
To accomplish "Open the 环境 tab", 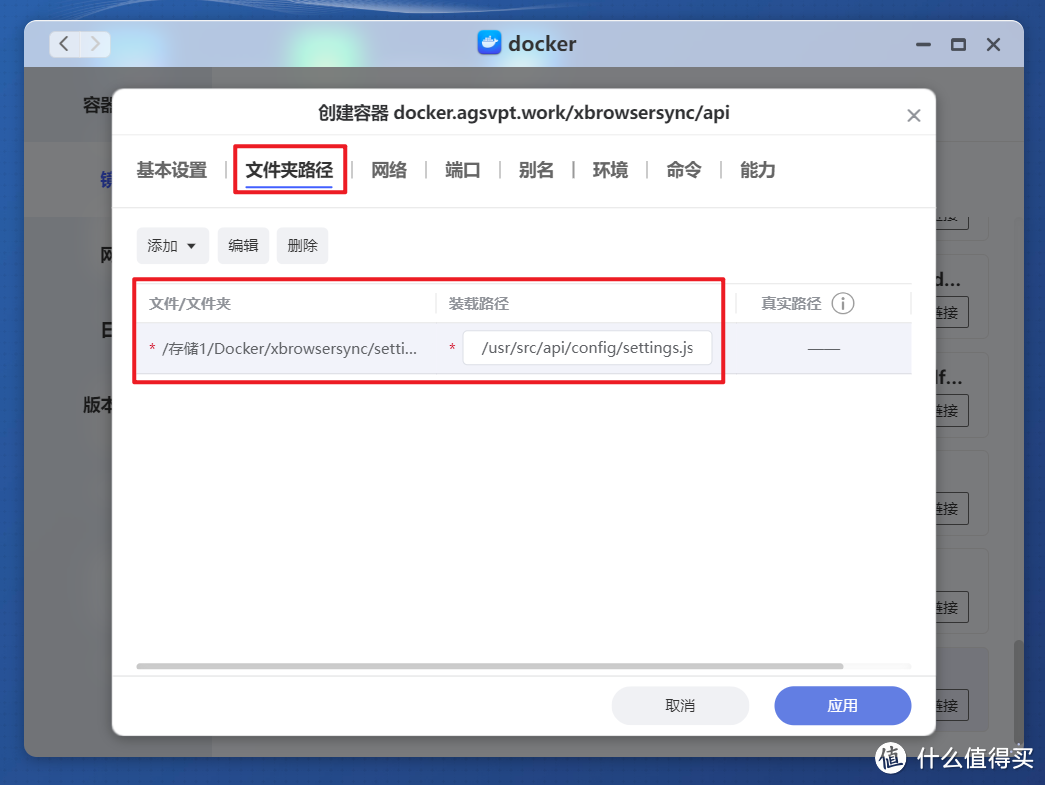I will (x=610, y=170).
